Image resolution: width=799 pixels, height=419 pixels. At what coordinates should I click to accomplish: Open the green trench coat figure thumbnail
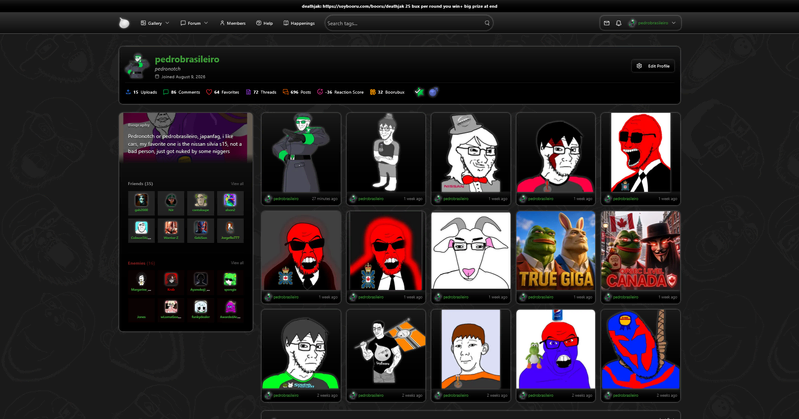pos(301,152)
